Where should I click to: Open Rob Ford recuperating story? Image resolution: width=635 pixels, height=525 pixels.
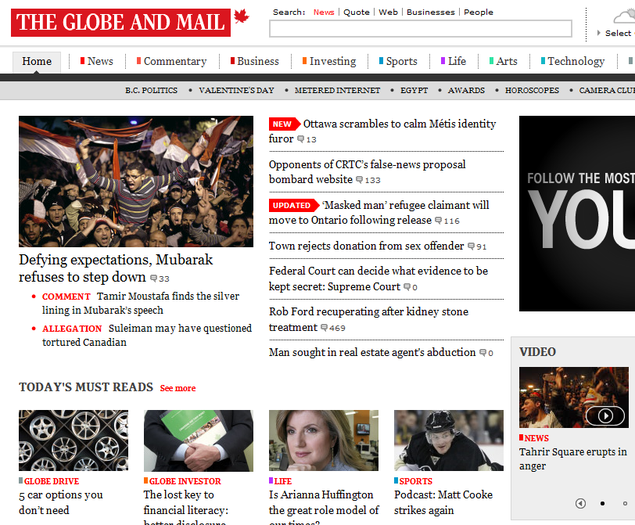point(369,319)
